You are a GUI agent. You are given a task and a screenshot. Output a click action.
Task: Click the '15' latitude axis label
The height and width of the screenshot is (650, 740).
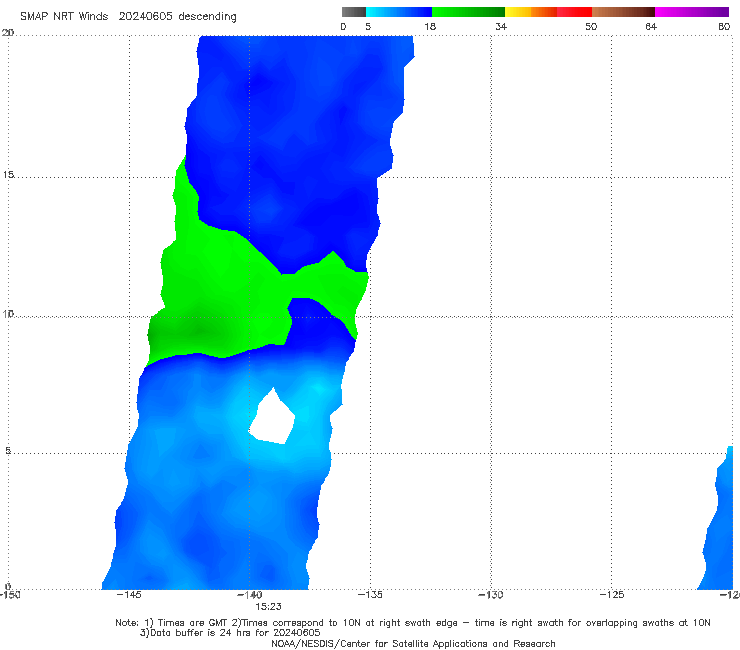point(8,175)
